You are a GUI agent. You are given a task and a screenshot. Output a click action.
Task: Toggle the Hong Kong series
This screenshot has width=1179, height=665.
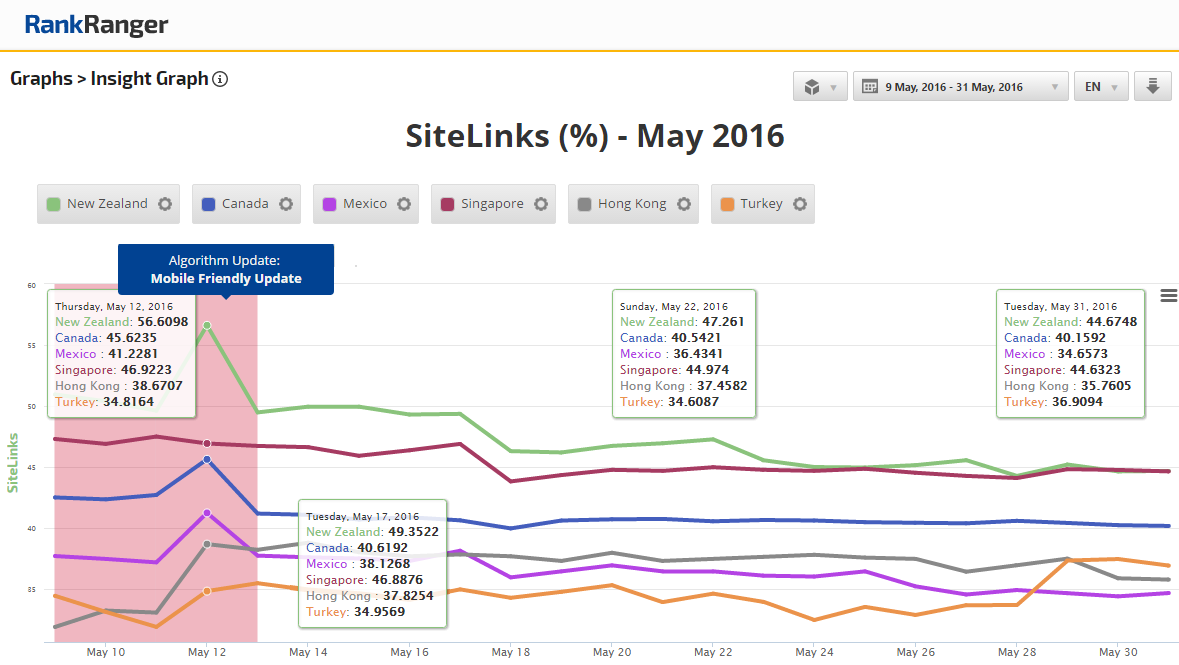tap(633, 204)
